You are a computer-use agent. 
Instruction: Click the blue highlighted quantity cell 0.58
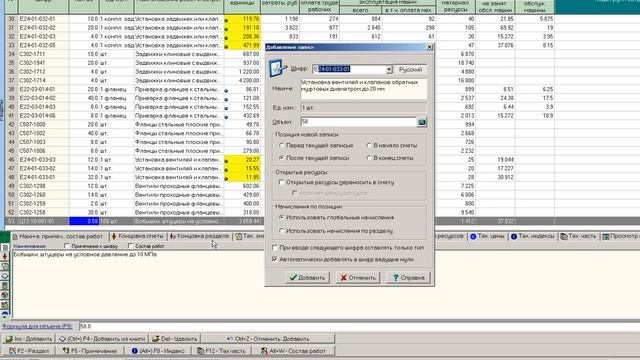84,221
